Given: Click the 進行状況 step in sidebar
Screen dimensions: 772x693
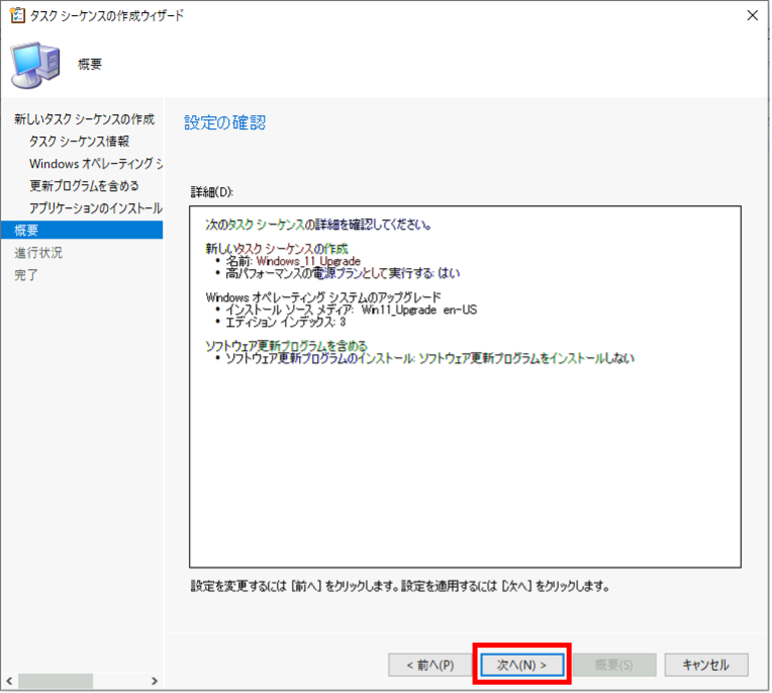Looking at the screenshot, I should pos(38,252).
